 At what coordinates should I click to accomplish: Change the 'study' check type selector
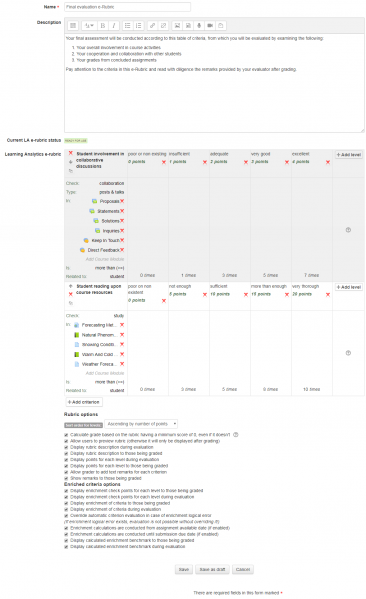[119, 316]
